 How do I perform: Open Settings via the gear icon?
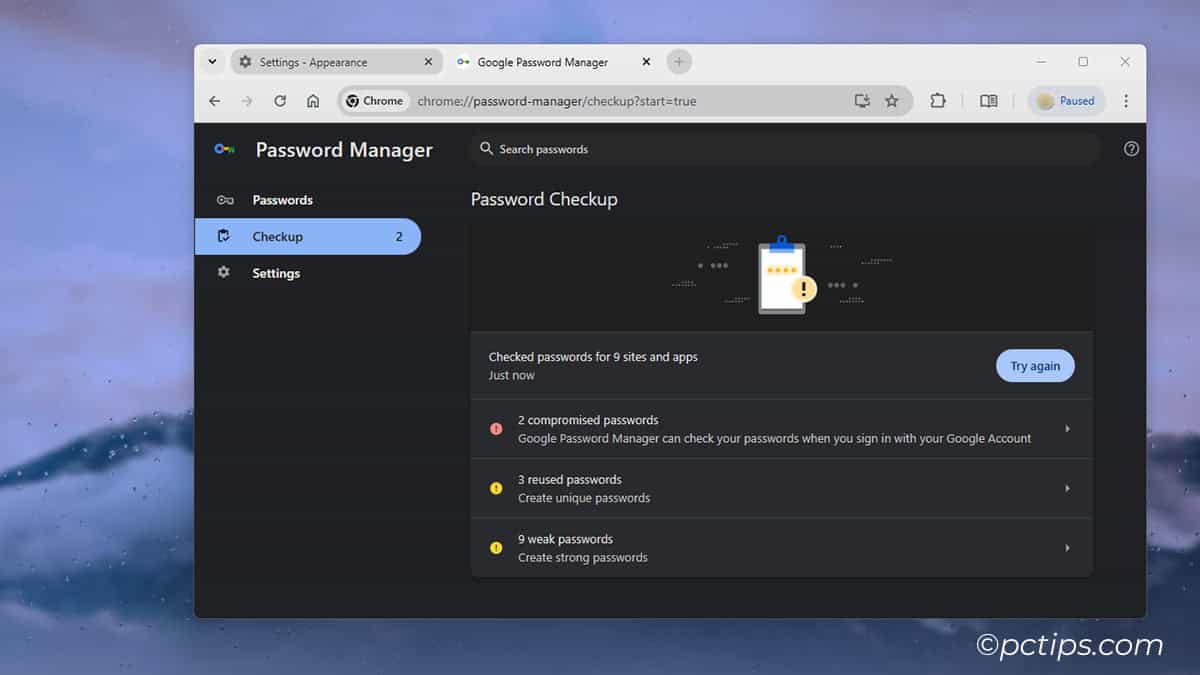click(223, 272)
